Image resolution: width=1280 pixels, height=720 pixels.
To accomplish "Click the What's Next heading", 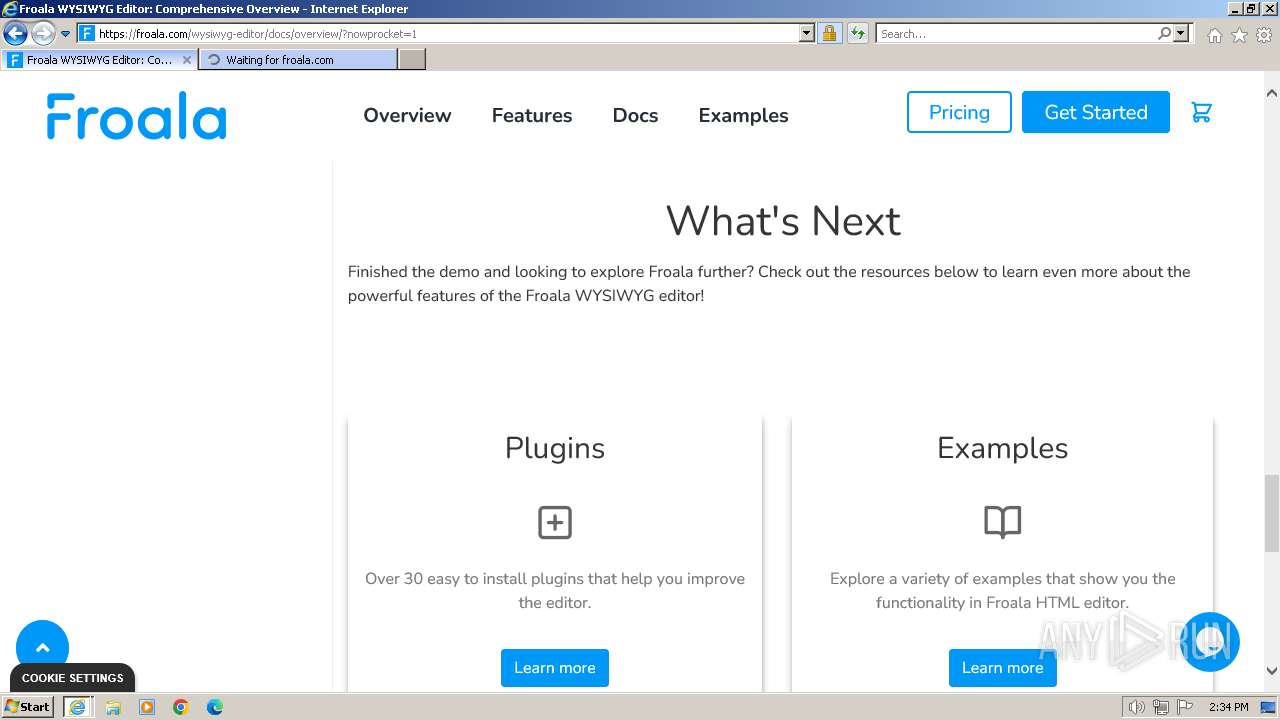I will click(x=783, y=221).
